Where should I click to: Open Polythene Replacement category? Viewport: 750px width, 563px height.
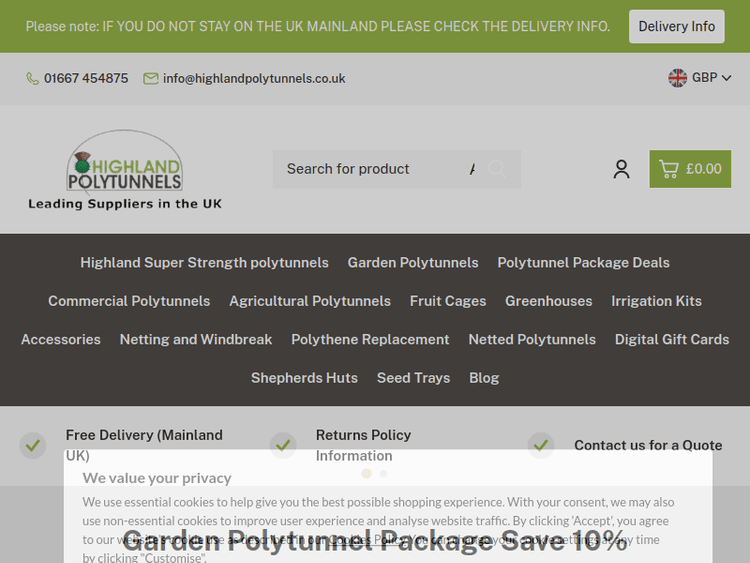[x=370, y=339]
